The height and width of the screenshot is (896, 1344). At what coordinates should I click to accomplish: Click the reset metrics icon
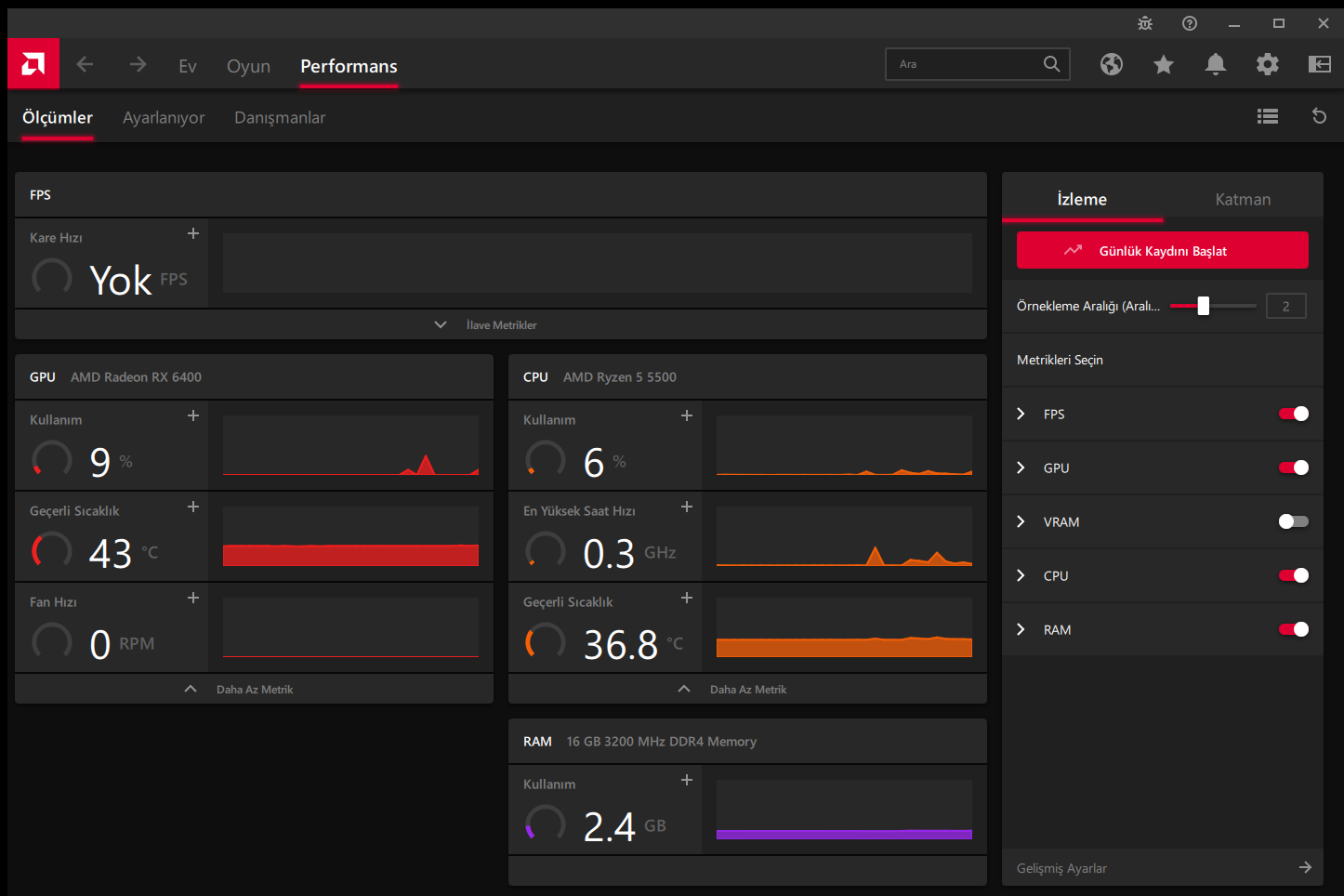click(1319, 116)
